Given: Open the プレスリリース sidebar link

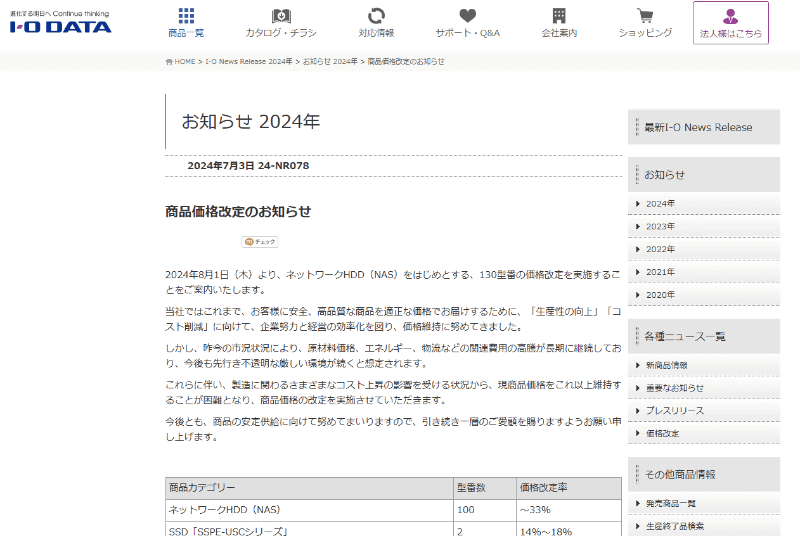Looking at the screenshot, I should click(x=674, y=411).
